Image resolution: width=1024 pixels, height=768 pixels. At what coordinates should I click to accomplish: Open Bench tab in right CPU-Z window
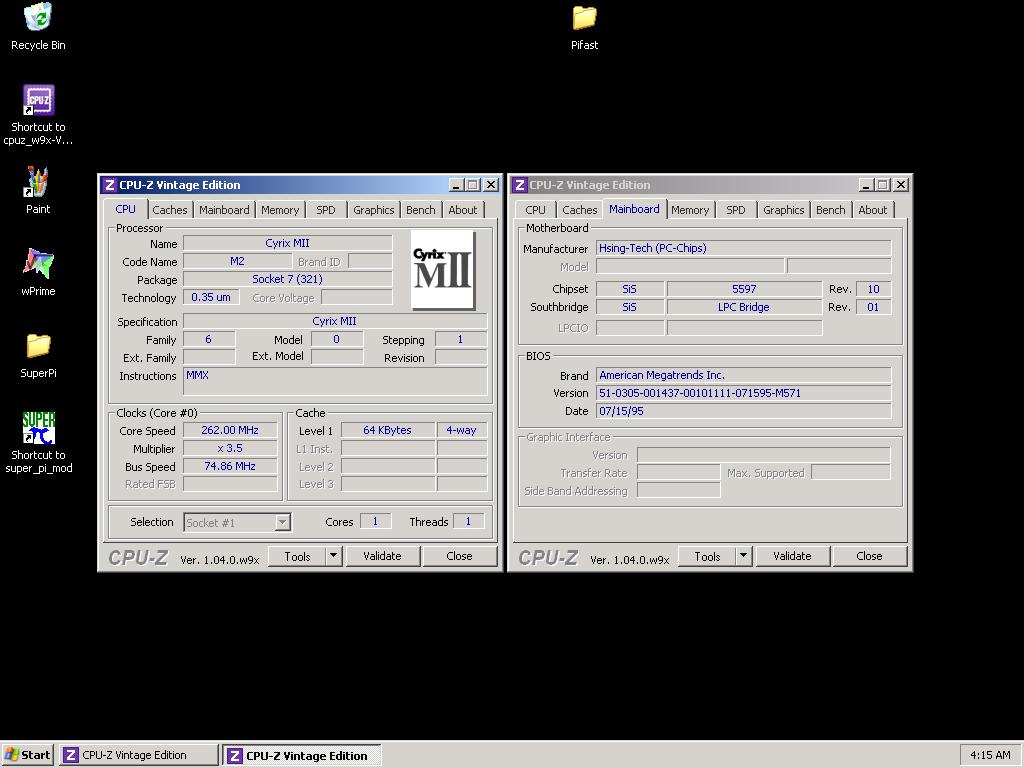coord(831,210)
